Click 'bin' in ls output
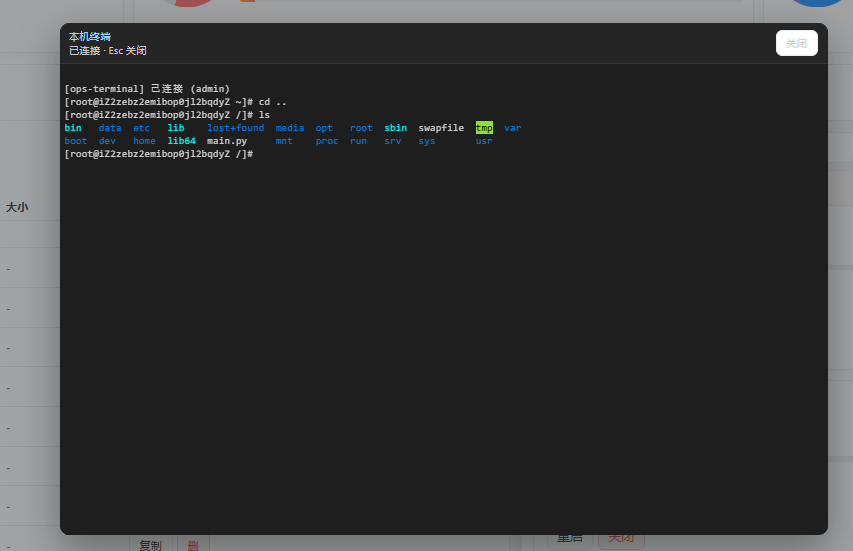Screen dimensions: 853x551 pos(73,128)
